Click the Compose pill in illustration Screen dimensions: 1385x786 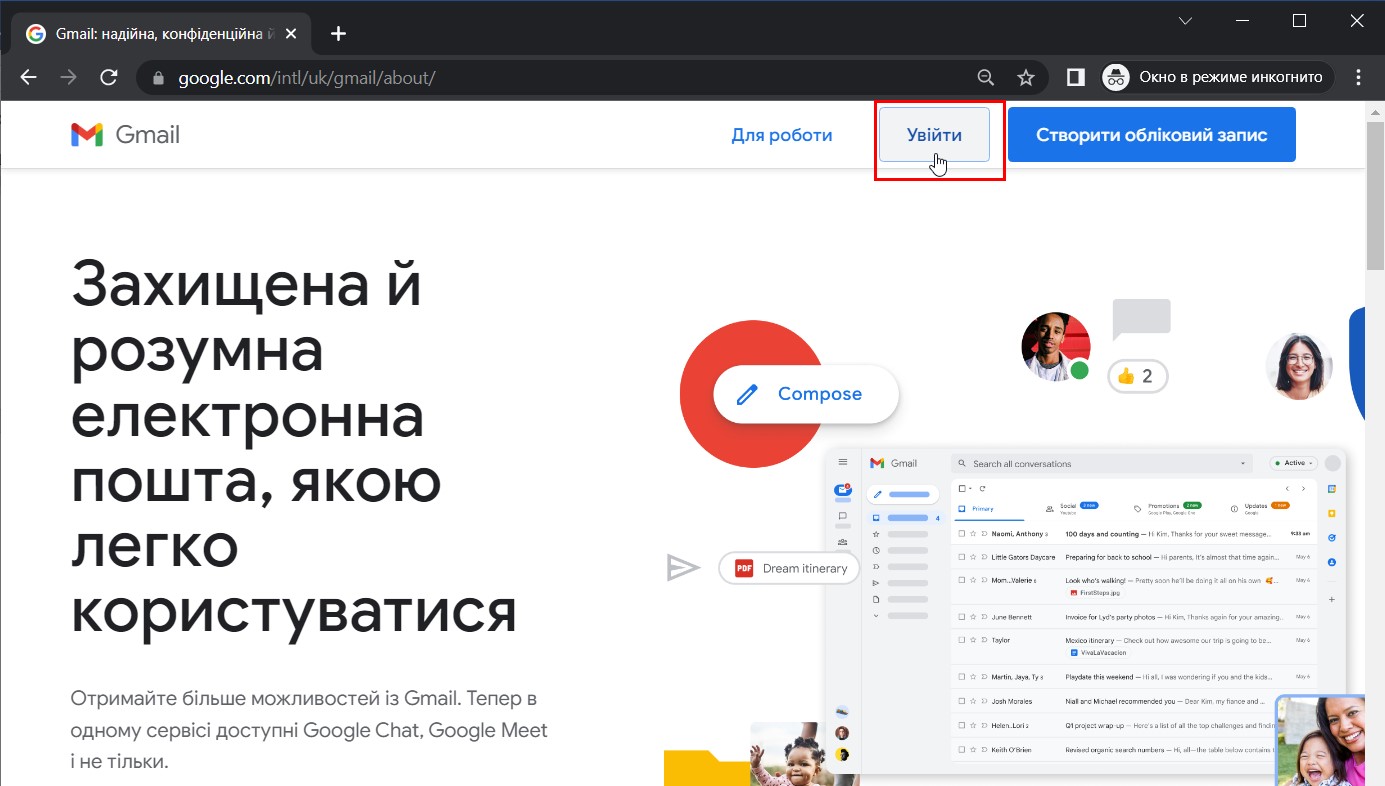pyautogui.click(x=806, y=394)
